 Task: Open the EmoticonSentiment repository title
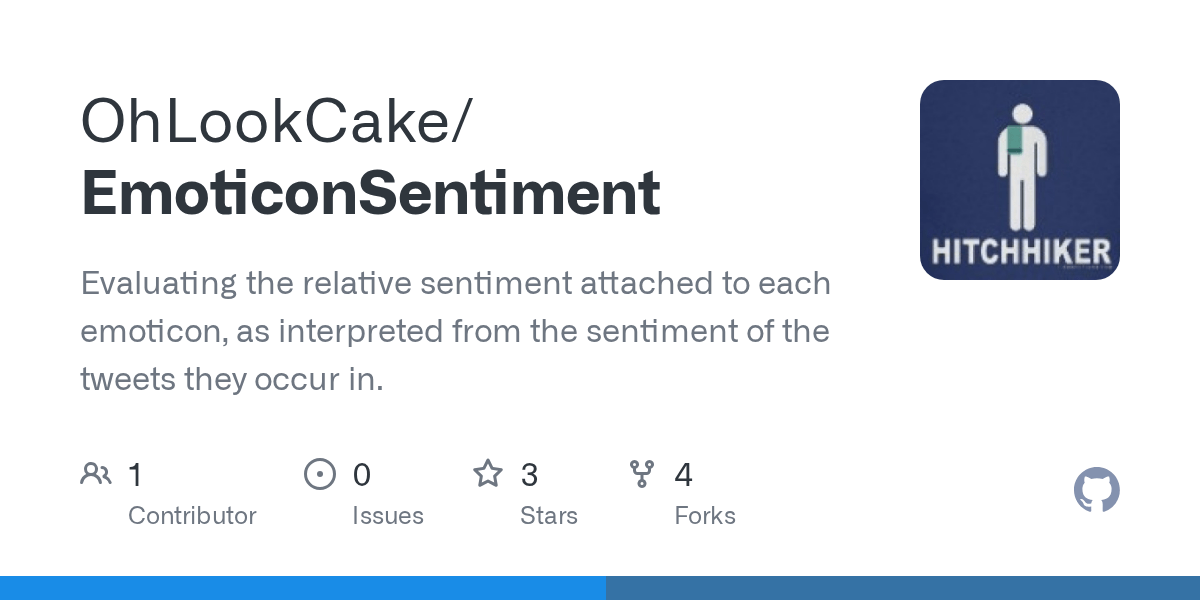(x=370, y=193)
